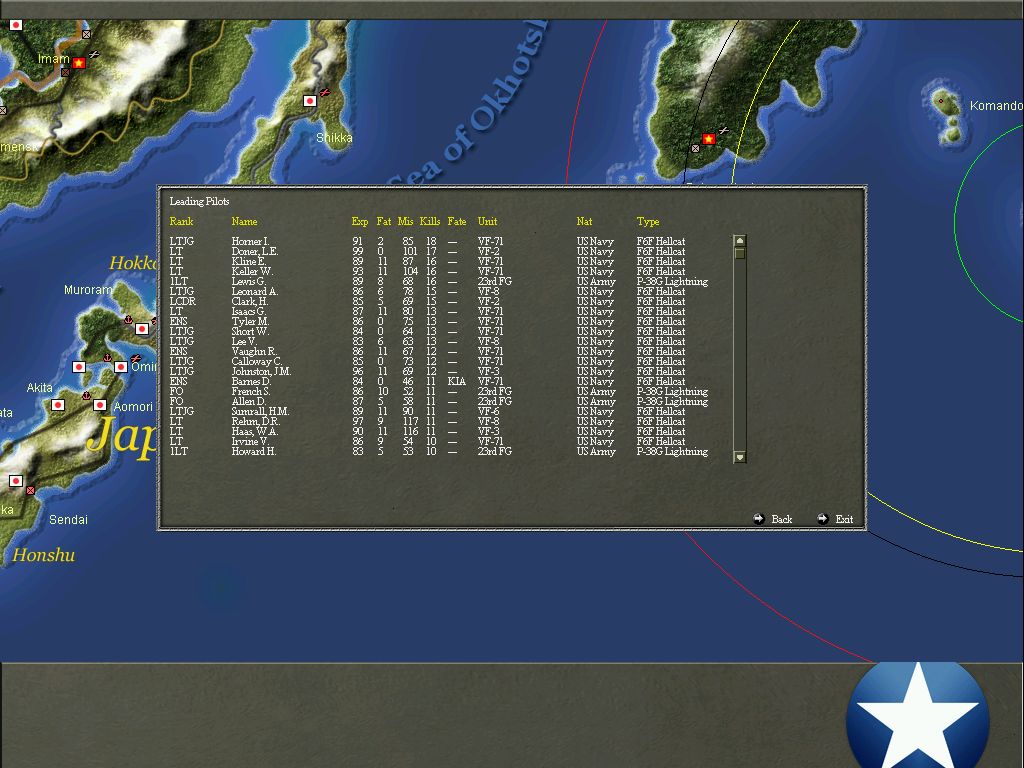This screenshot has height=768, width=1024.
Task: Select pilot Johnston, J.M. row
Action: click(439, 372)
